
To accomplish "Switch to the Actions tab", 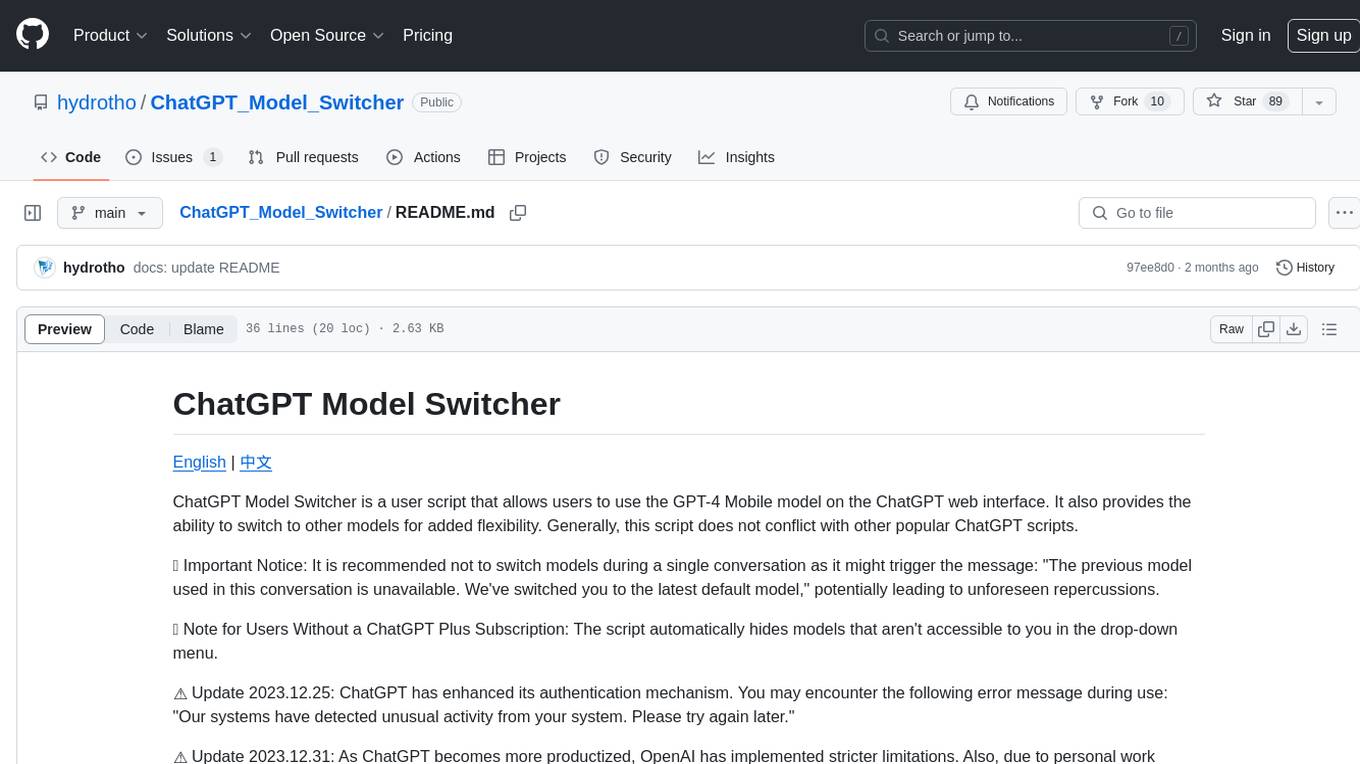I will 423,157.
